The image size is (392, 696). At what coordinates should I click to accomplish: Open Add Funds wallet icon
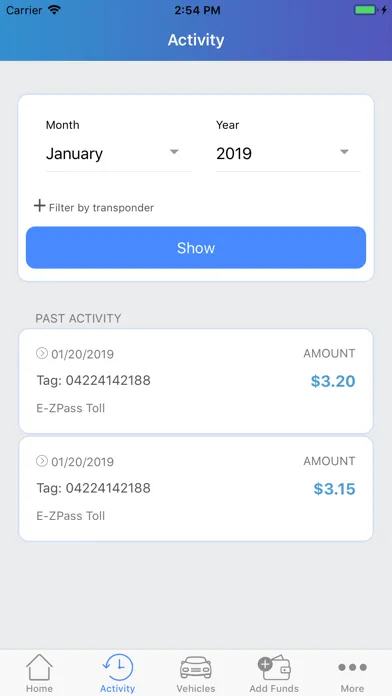274,667
